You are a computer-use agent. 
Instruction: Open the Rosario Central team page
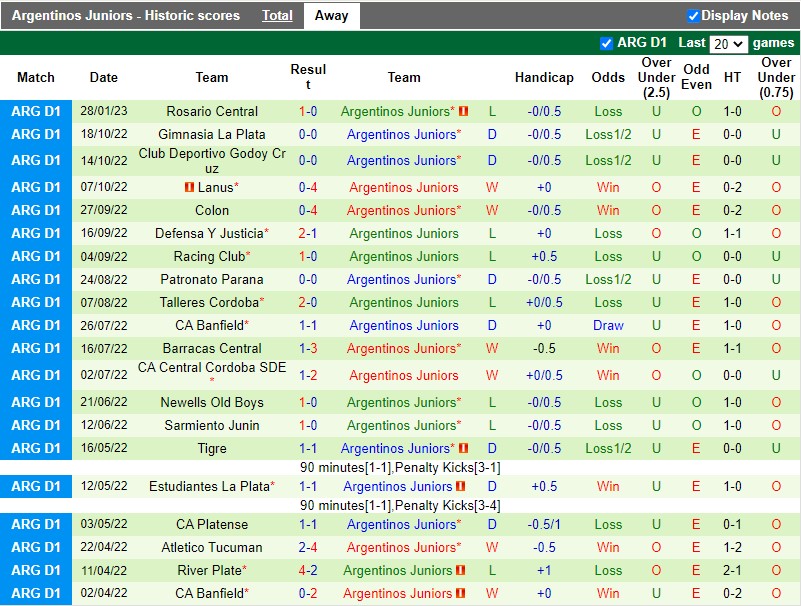pos(211,111)
